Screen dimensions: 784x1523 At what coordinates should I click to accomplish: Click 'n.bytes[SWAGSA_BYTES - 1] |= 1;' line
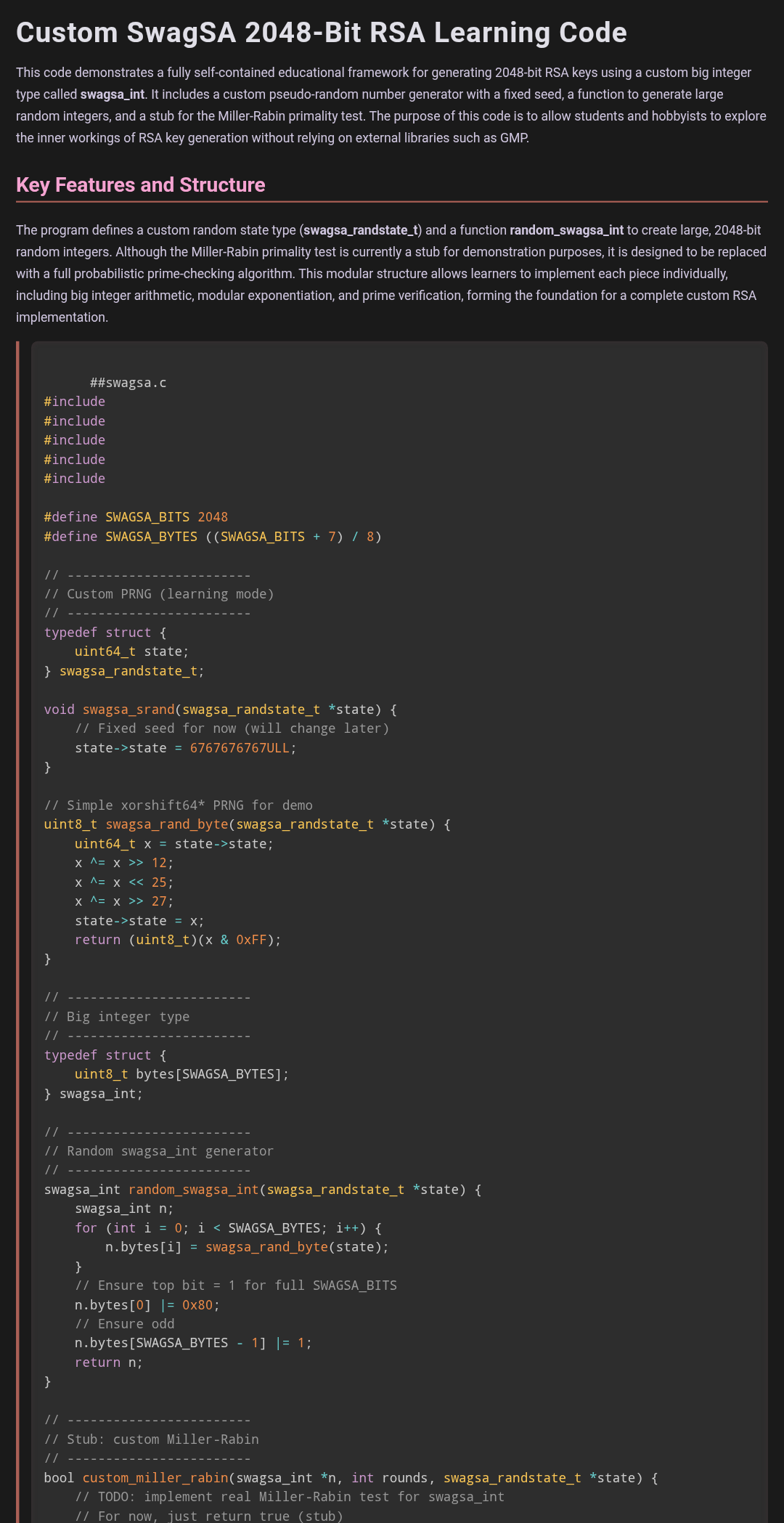(193, 1343)
